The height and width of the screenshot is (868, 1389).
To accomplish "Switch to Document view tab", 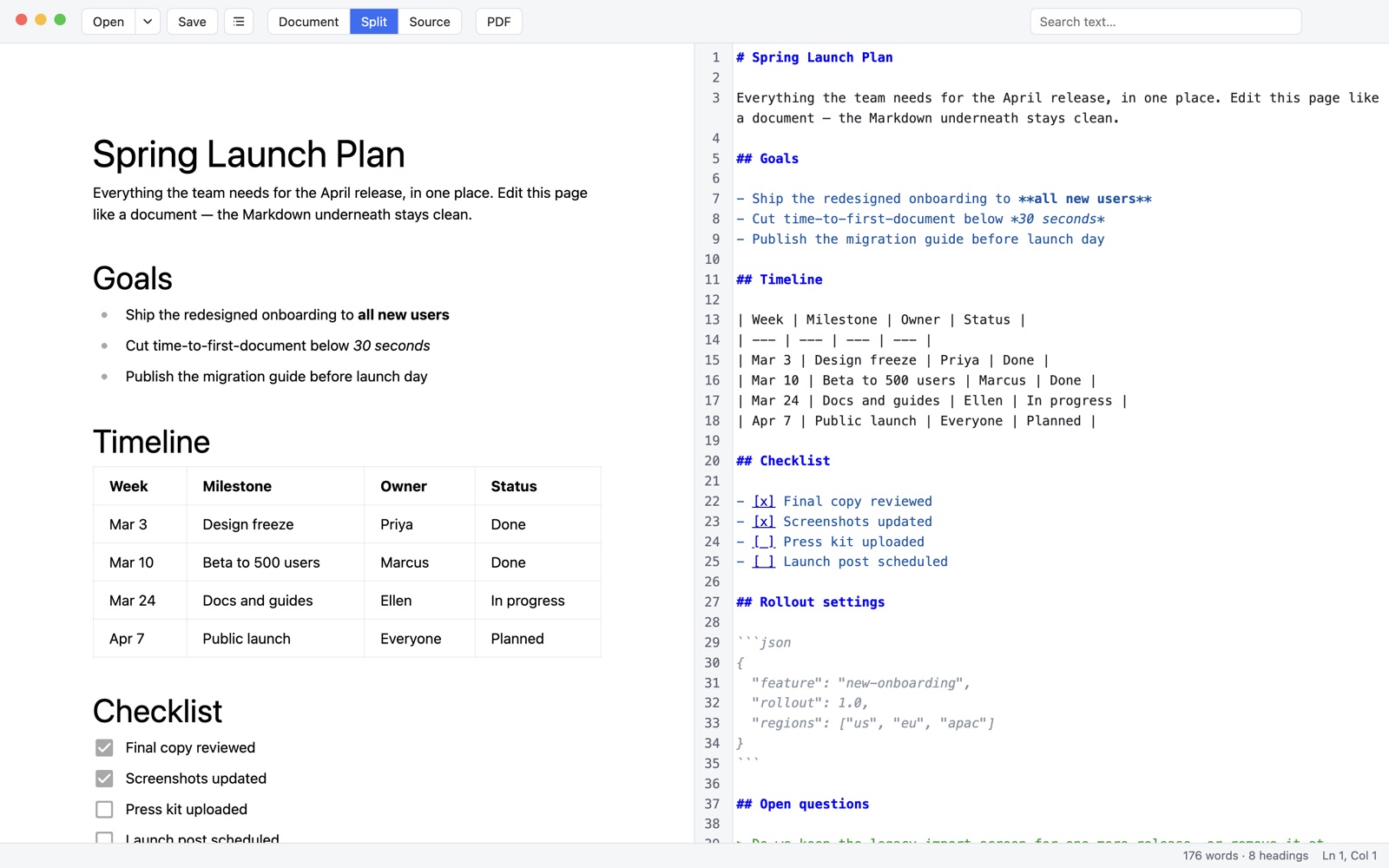I will 308,22.
